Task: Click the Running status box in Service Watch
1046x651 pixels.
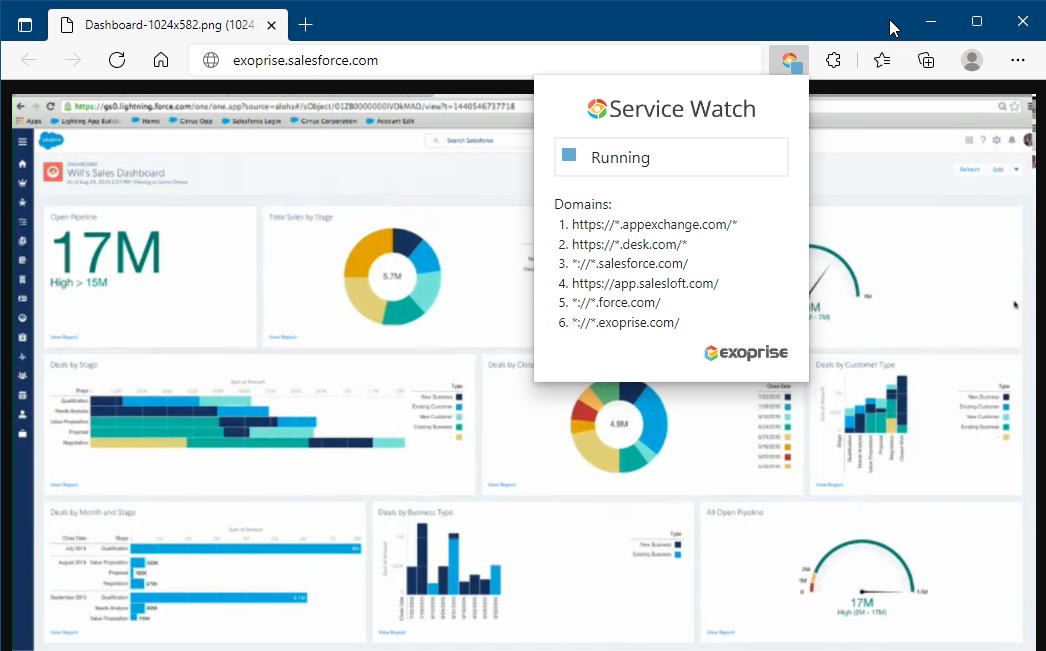Action: coord(671,157)
